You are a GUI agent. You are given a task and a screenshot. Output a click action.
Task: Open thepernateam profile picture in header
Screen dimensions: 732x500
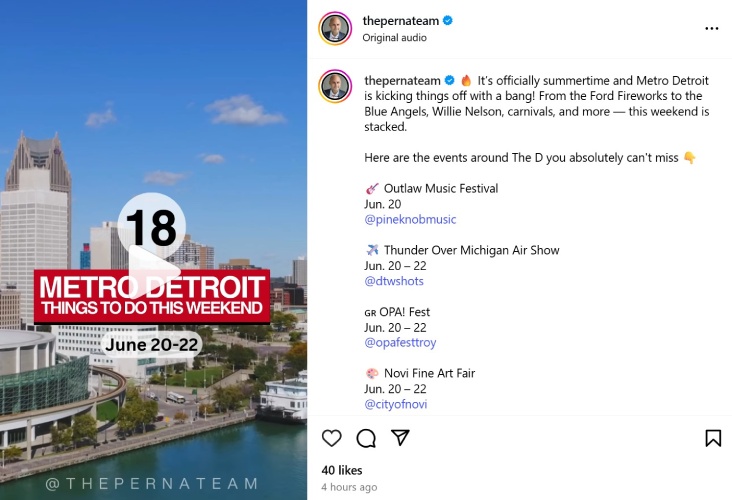[335, 28]
